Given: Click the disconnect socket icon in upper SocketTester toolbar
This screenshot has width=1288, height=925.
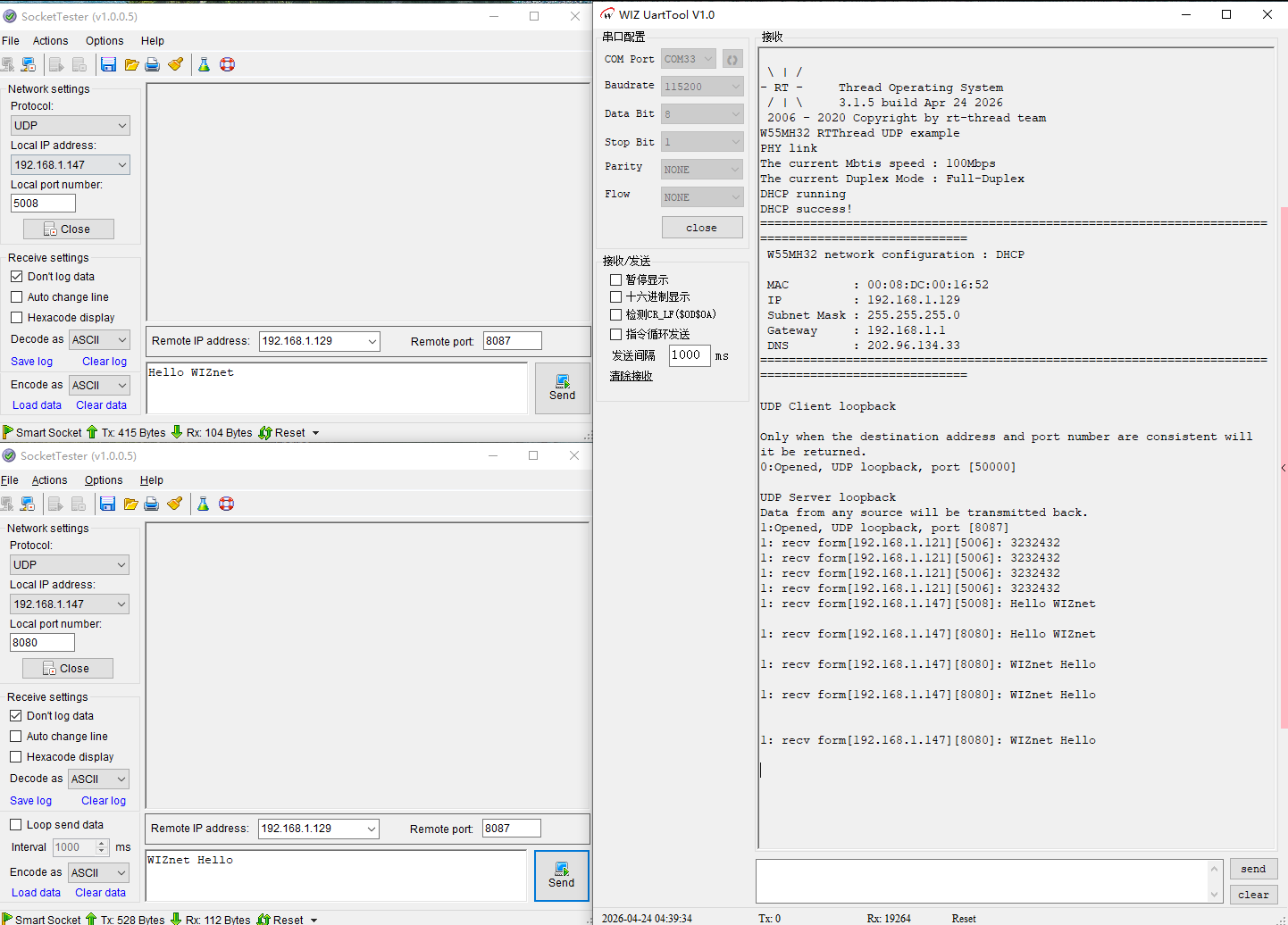Looking at the screenshot, I should coord(29,64).
